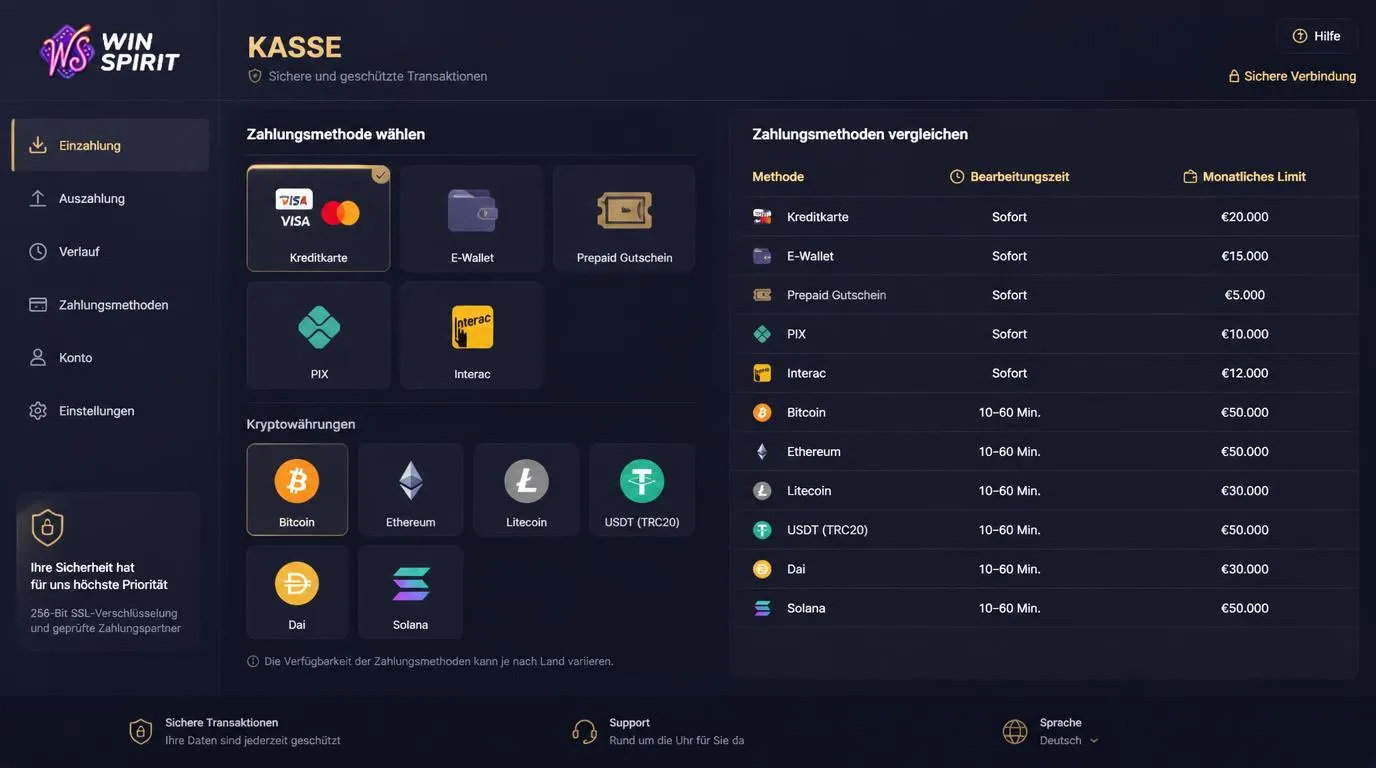Select the E-Wallet payment method card
This screenshot has height=768, width=1376.
[472, 218]
